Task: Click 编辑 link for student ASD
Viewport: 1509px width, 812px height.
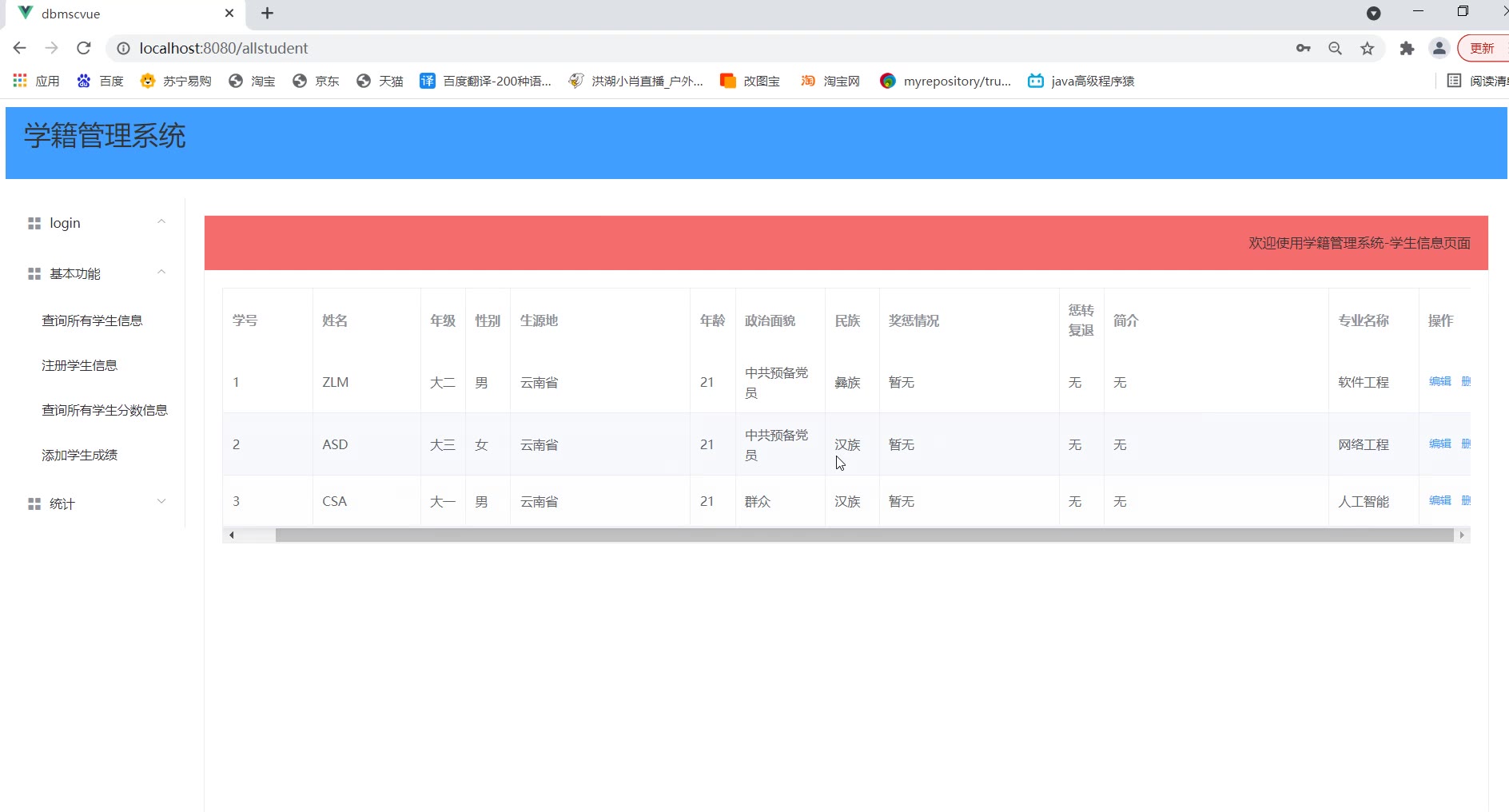Action: point(1440,444)
